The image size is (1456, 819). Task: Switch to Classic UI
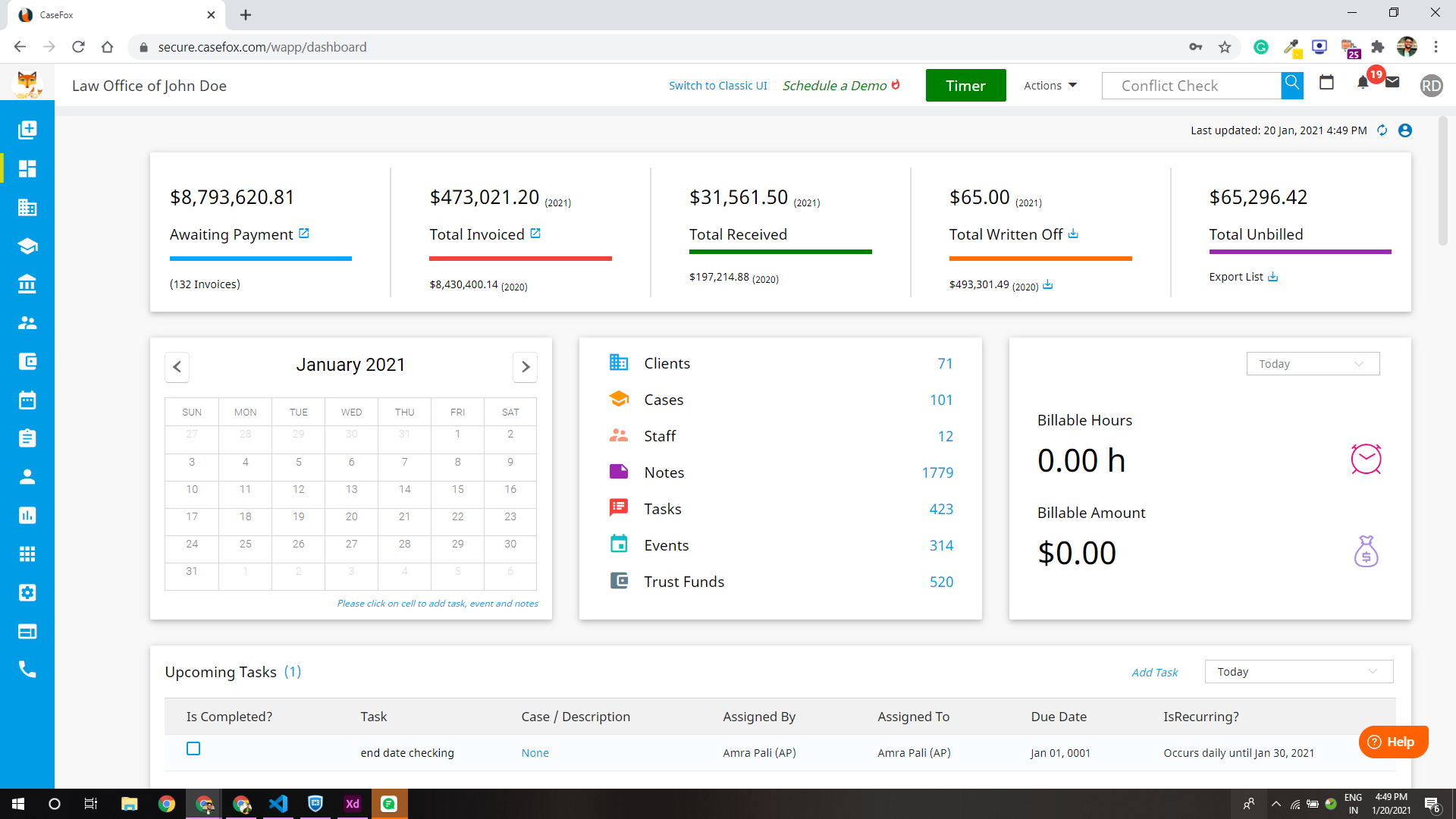point(717,85)
